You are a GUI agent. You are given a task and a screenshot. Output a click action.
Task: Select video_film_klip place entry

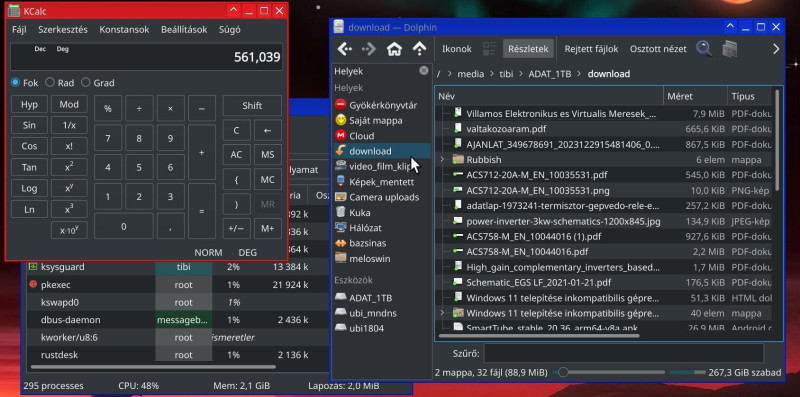tap(382, 166)
